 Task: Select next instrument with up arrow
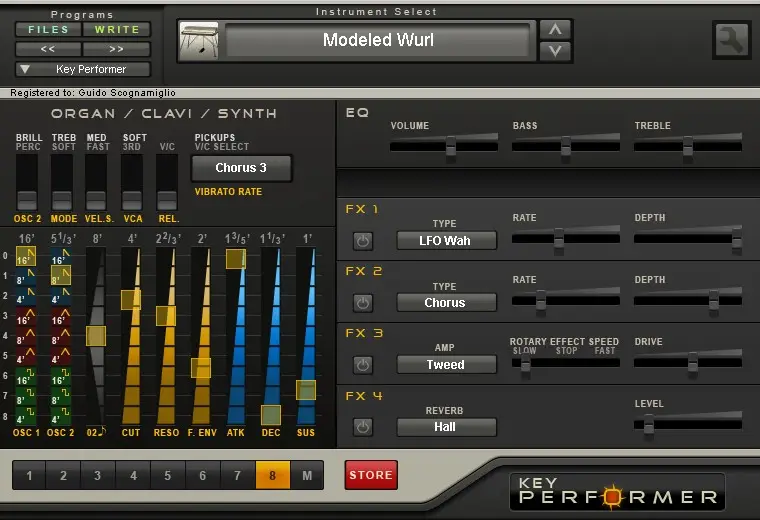pyautogui.click(x=555, y=30)
